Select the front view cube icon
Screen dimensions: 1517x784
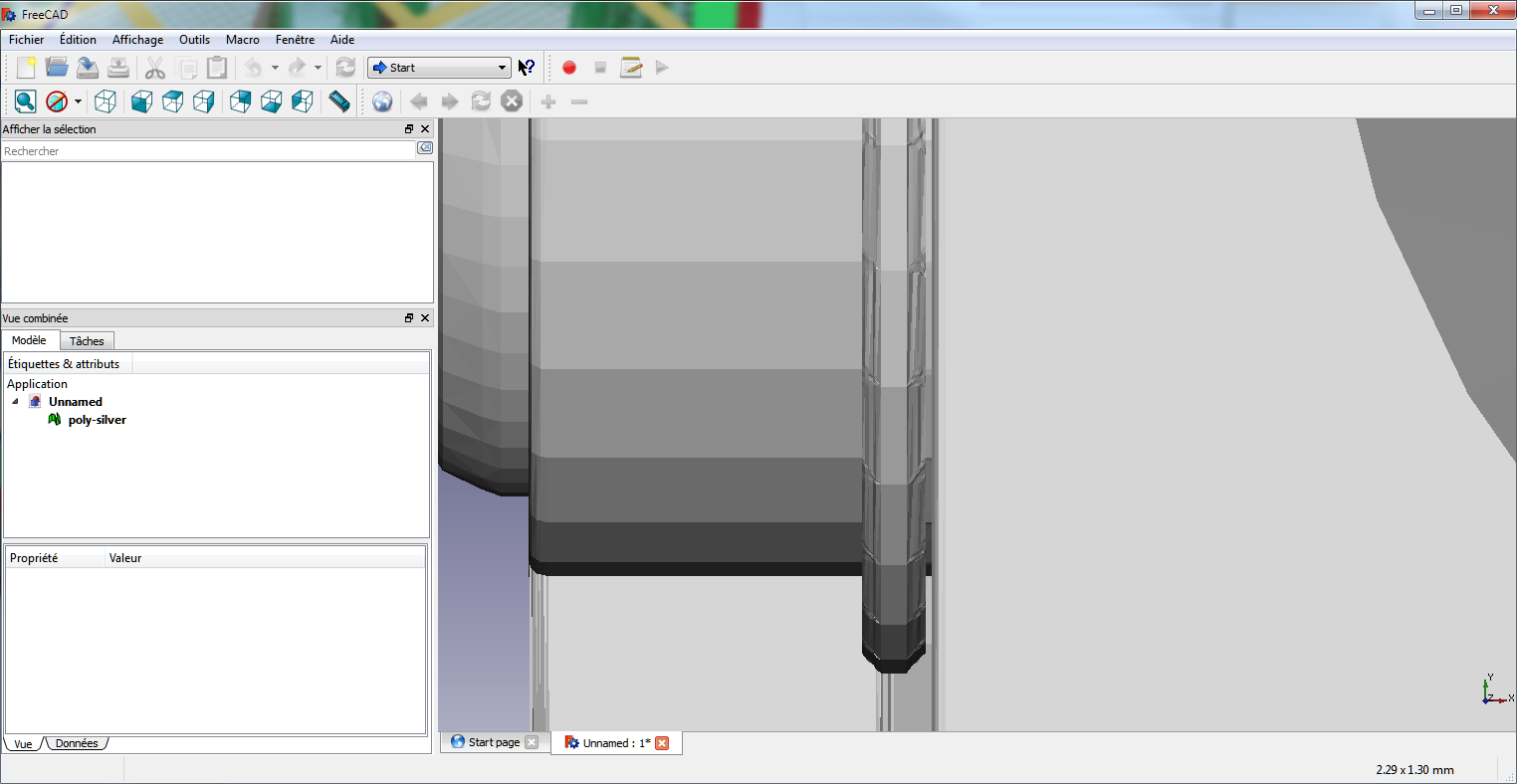141,101
